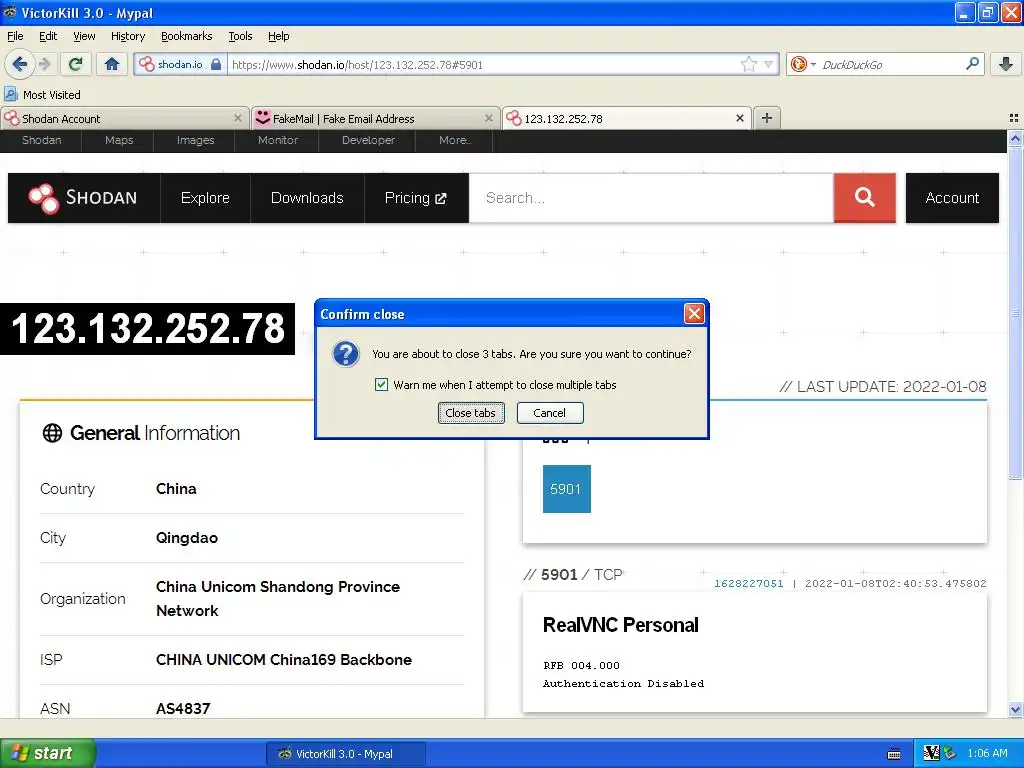This screenshot has height=768, width=1024.
Task: Open the Help menu
Action: 278,36
